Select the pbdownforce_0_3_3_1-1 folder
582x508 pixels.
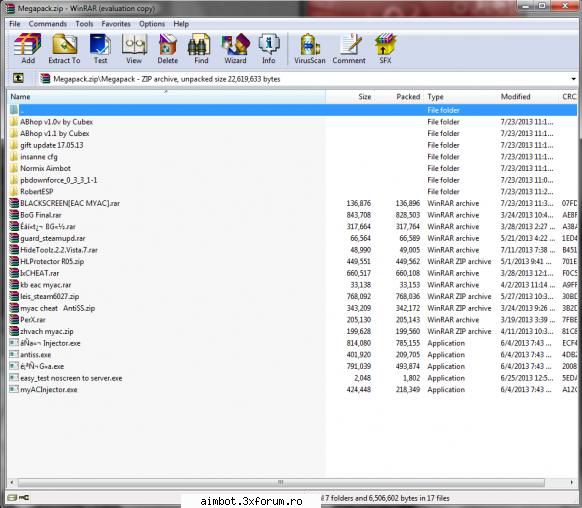59,180
